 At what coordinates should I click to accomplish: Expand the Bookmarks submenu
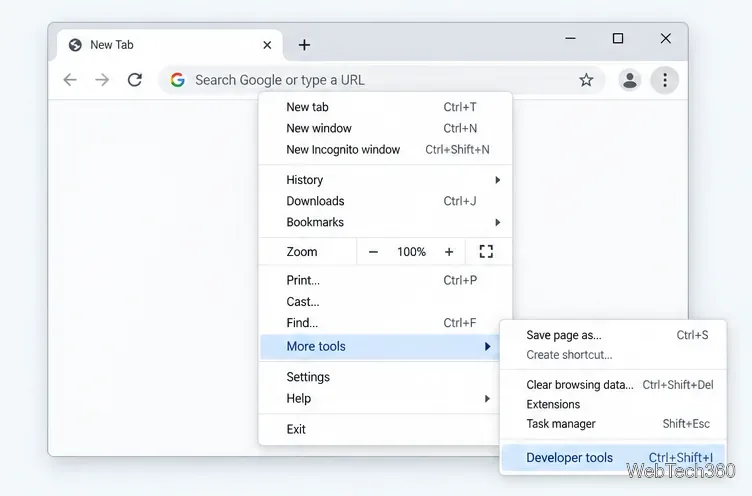386,222
